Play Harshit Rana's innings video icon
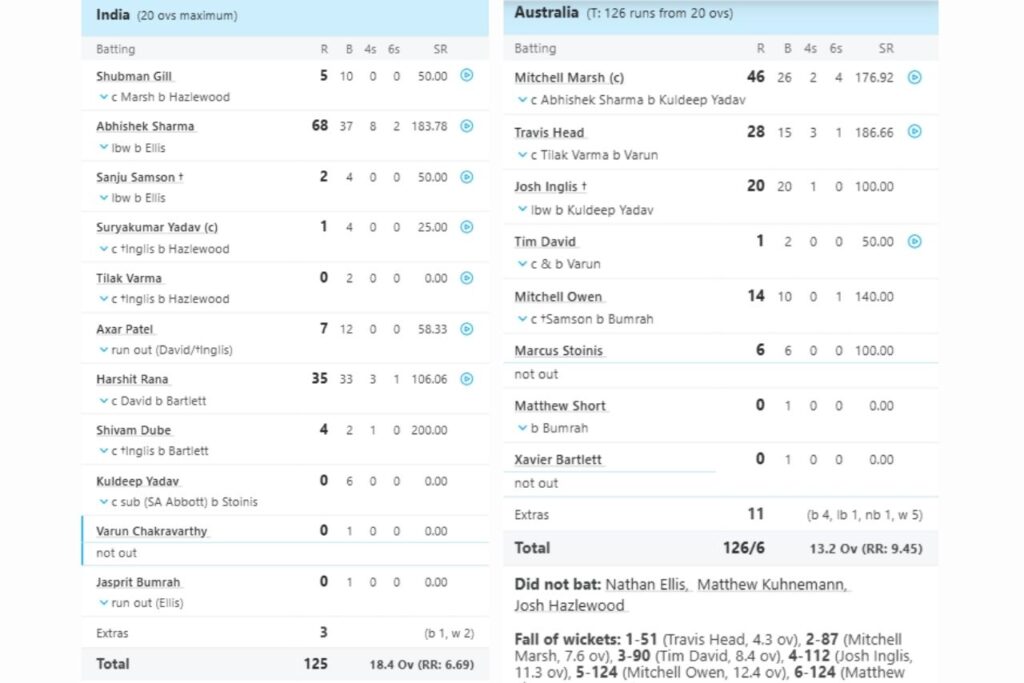The height and width of the screenshot is (683, 1024). [x=466, y=379]
